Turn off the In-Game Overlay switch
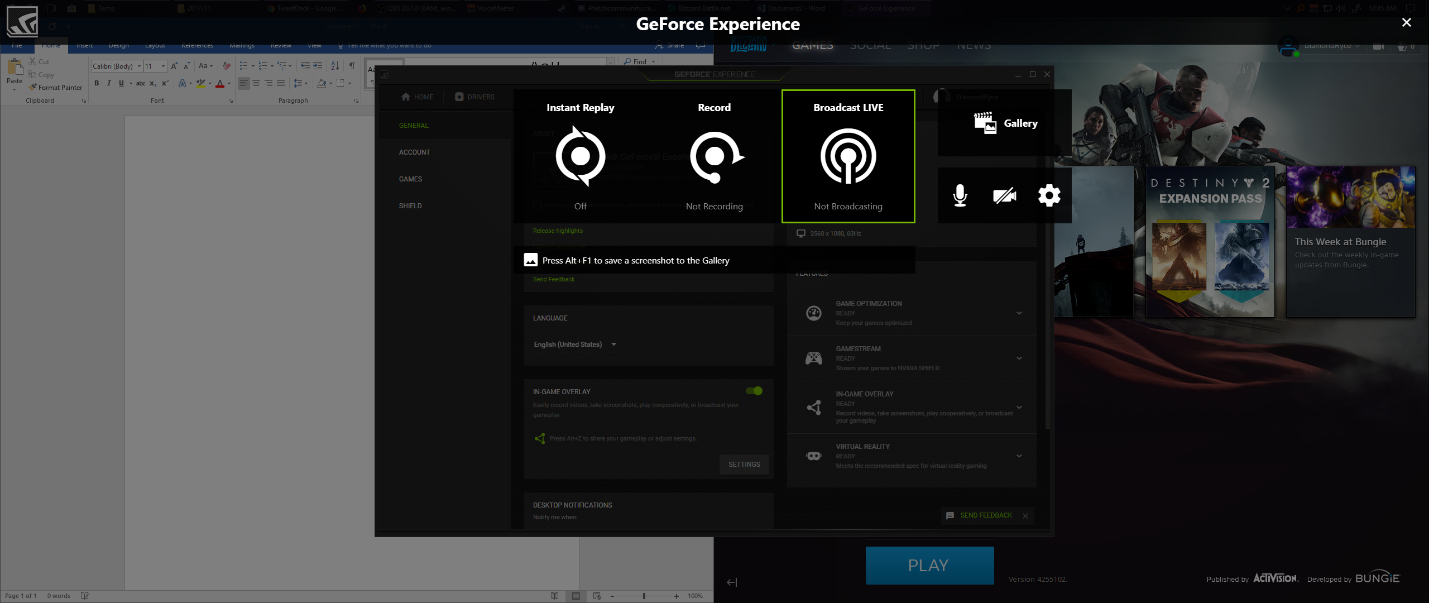The width and height of the screenshot is (1429, 603). point(754,391)
